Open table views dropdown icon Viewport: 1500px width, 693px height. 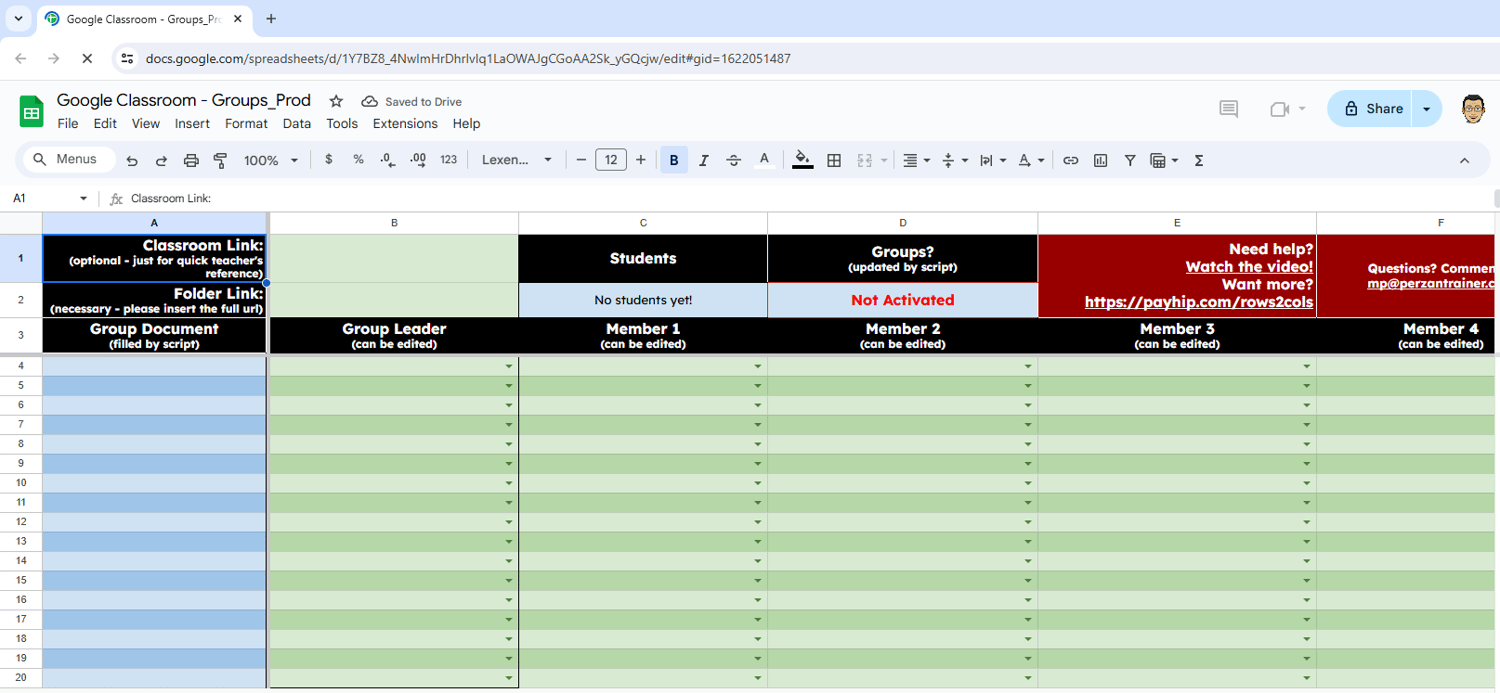coord(1164,160)
